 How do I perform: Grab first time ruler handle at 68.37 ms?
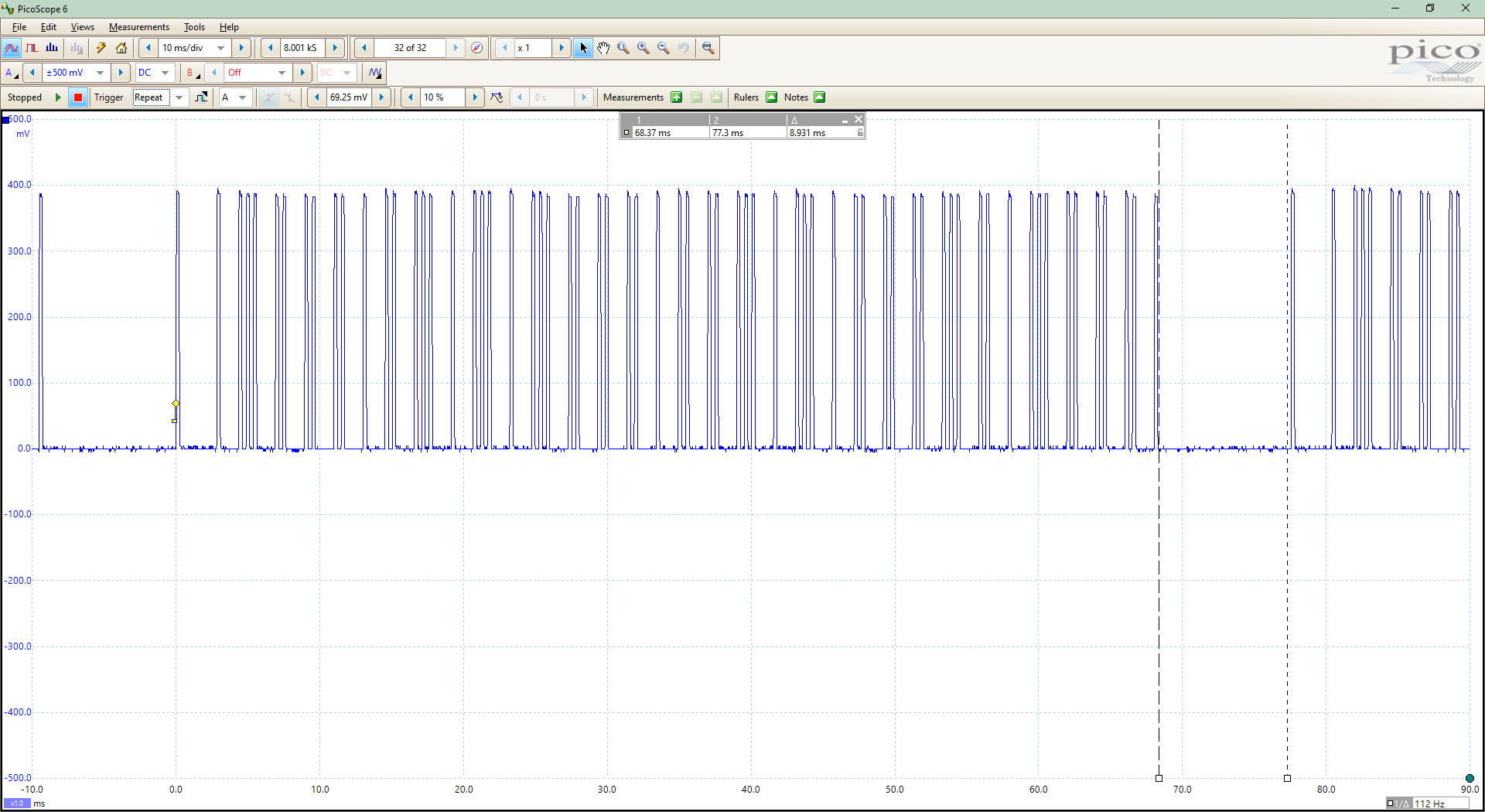tap(1159, 778)
